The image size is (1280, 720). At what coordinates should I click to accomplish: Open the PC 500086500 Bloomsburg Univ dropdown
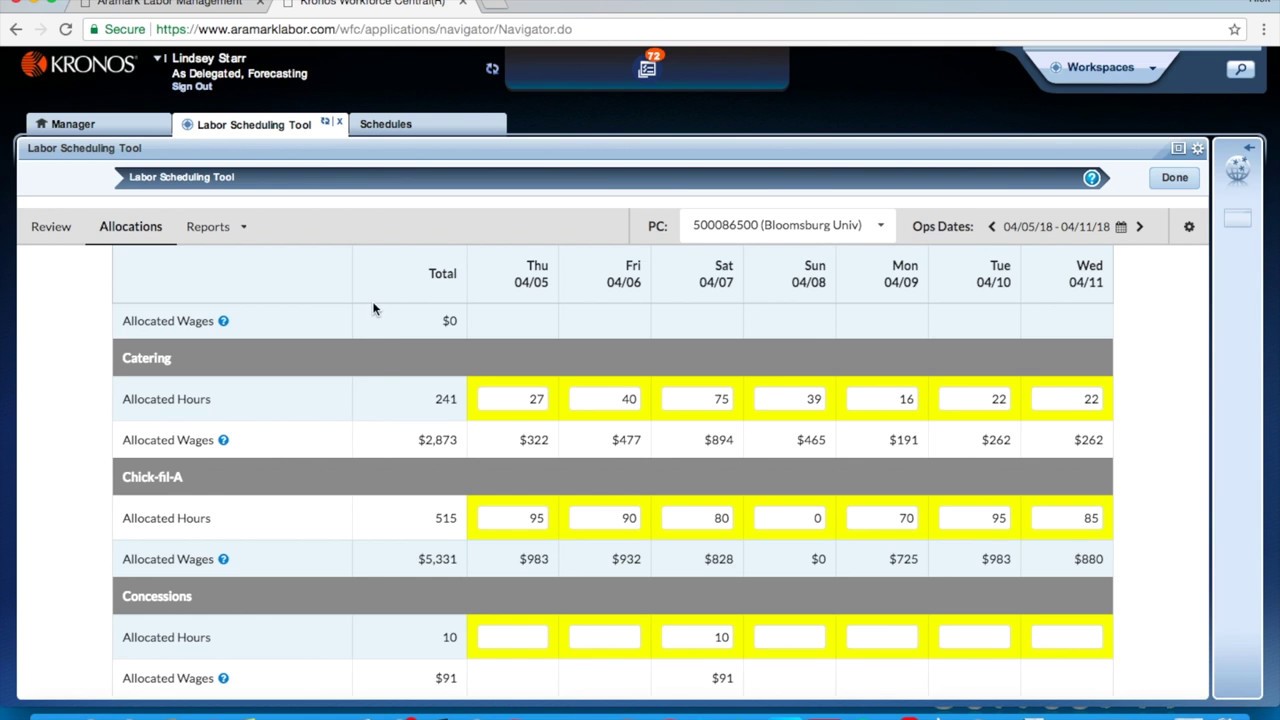[x=787, y=226]
